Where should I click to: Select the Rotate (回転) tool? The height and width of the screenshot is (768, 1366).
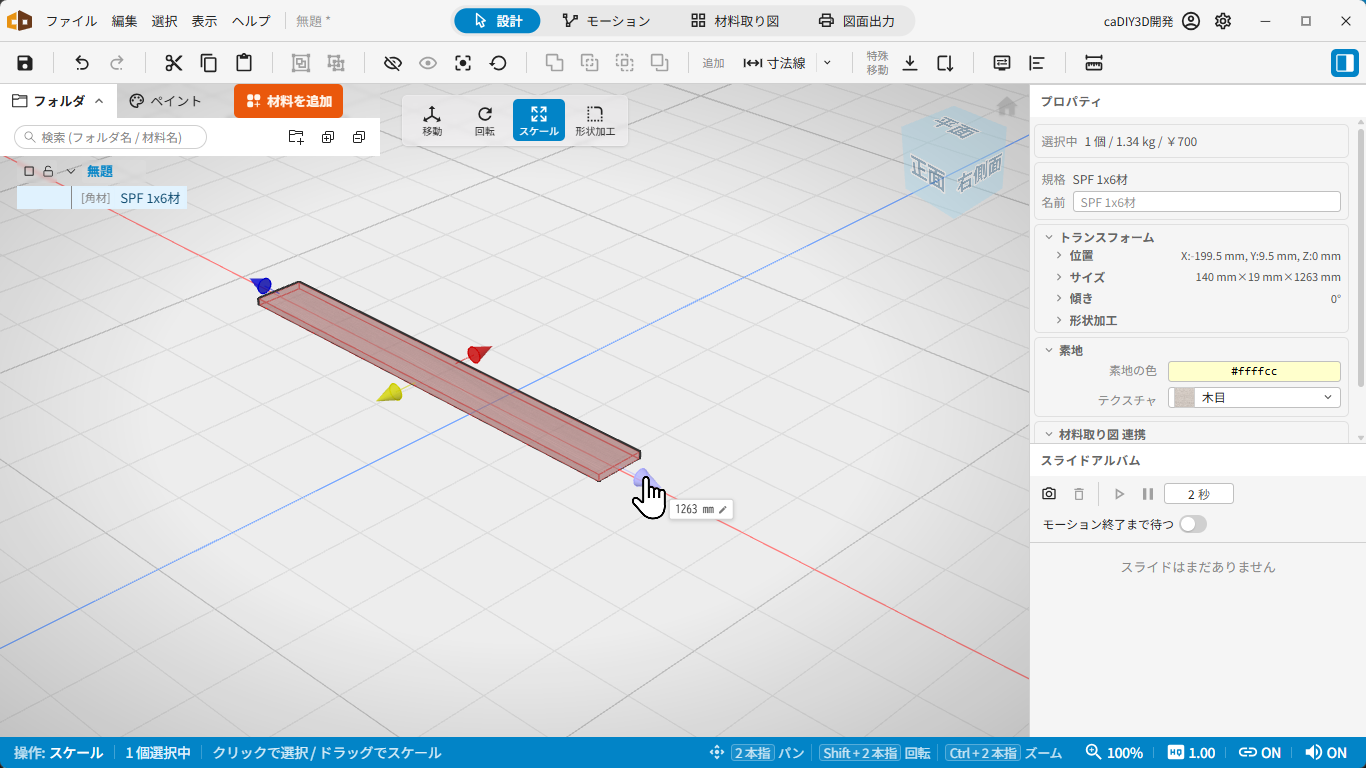pos(485,120)
